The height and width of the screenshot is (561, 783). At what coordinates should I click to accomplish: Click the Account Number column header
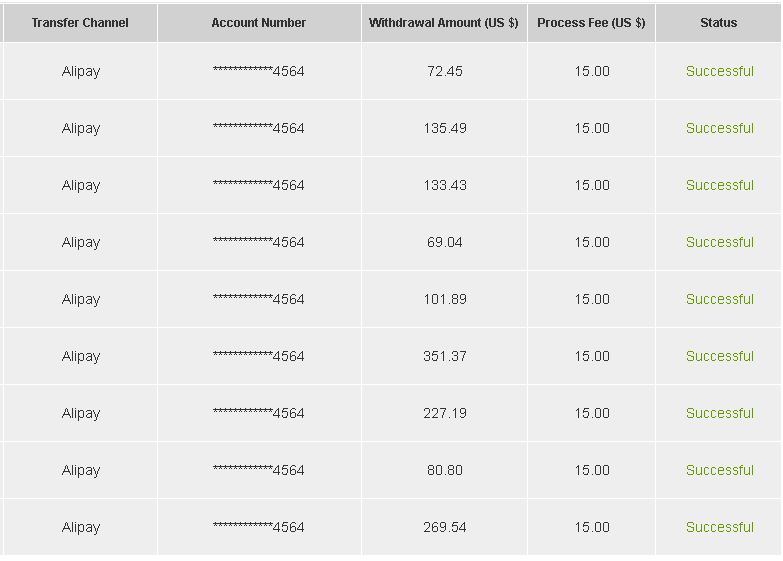[259, 23]
